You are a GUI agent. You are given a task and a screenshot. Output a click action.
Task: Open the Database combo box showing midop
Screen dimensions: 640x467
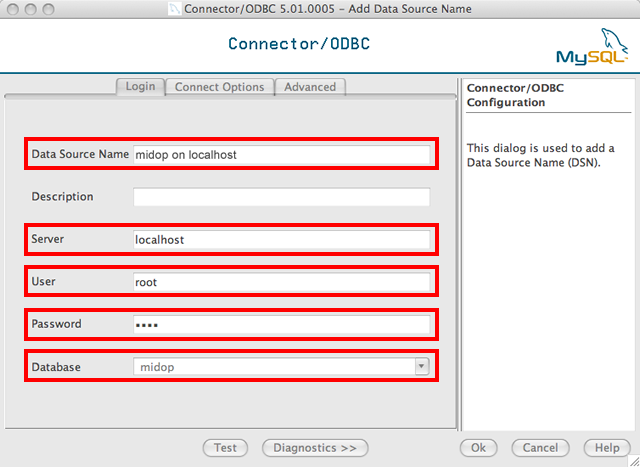pos(282,367)
